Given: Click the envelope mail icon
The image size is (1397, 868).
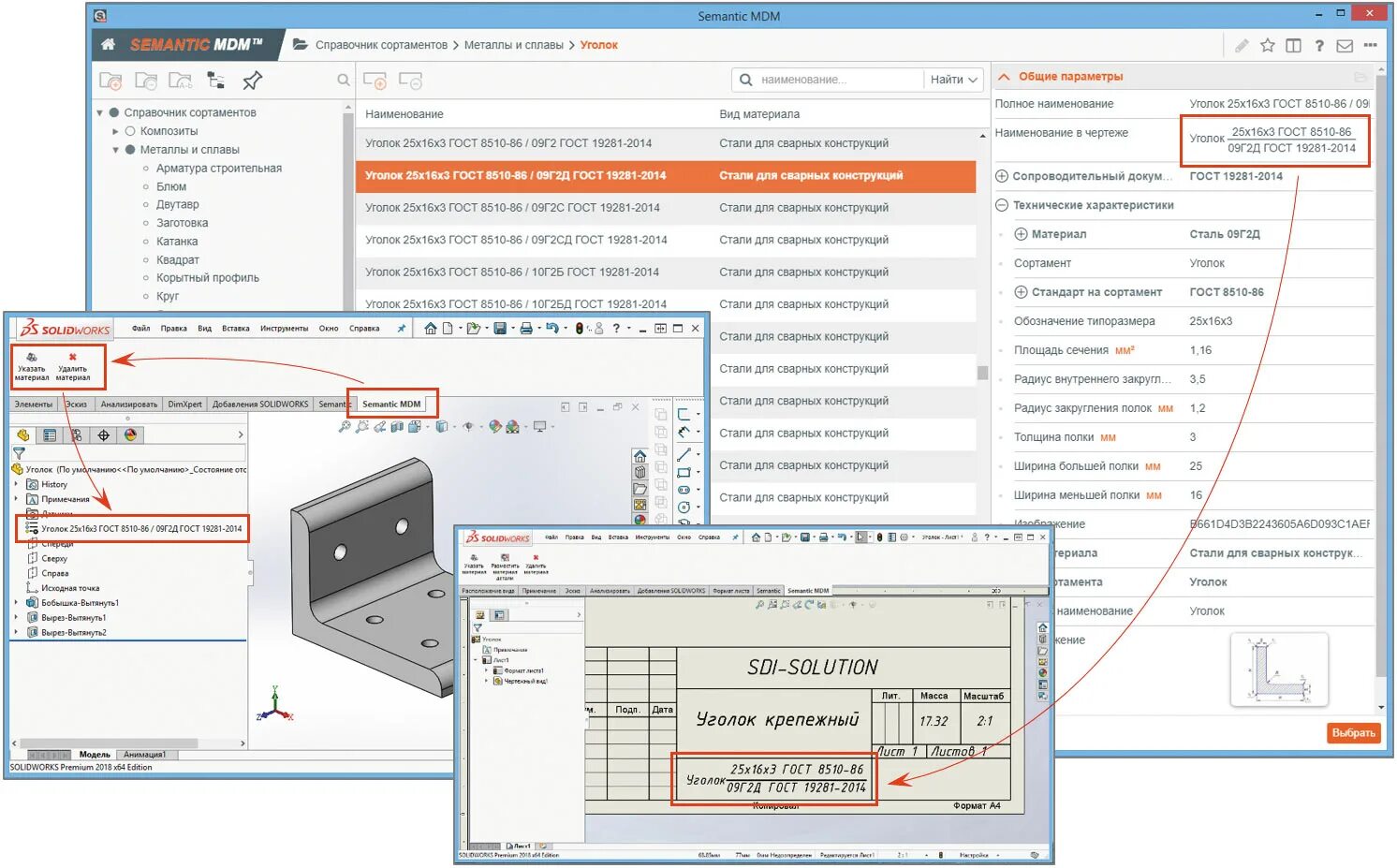Looking at the screenshot, I should [1345, 45].
